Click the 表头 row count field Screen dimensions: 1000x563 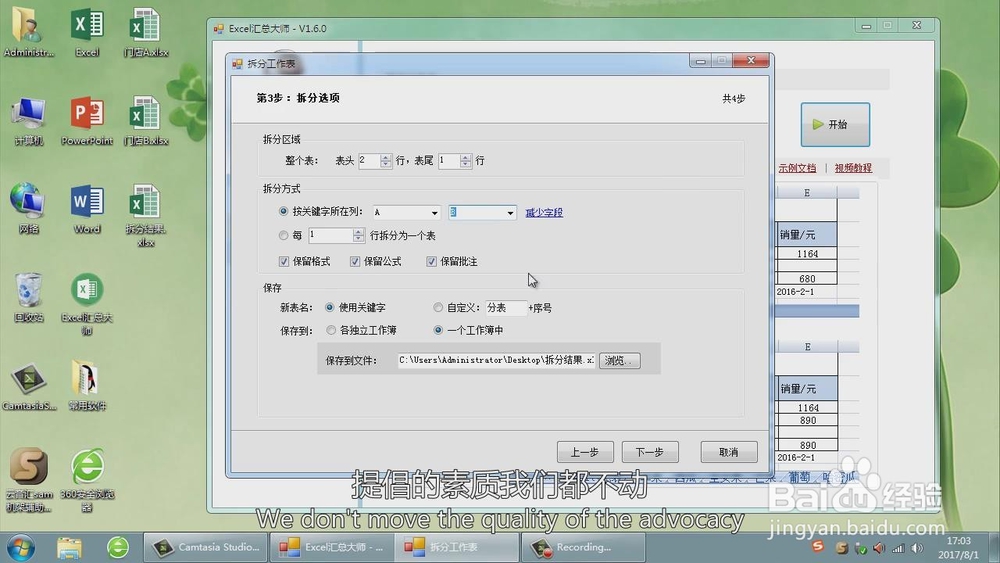click(369, 161)
